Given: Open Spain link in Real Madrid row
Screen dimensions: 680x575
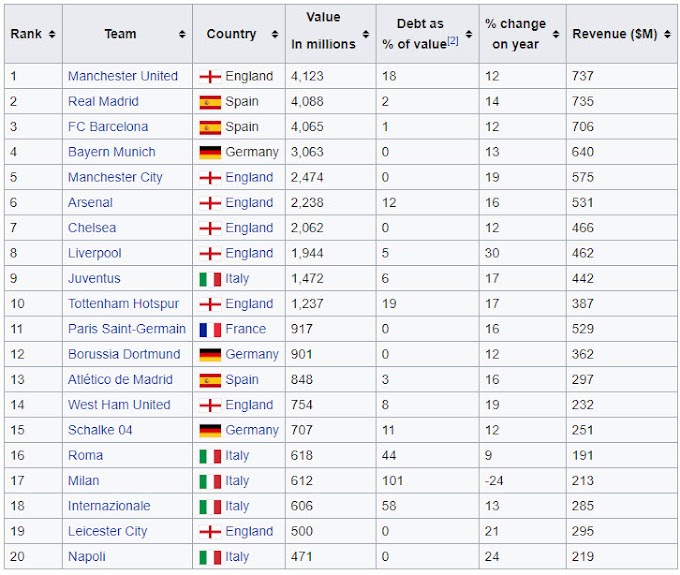Looking at the screenshot, I should [x=242, y=101].
